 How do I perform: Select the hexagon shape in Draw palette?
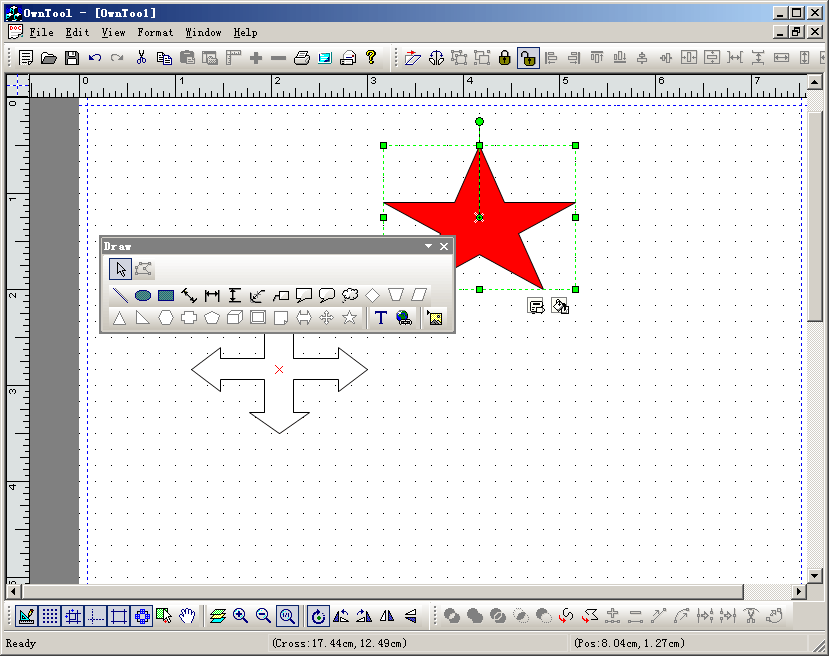point(166,318)
